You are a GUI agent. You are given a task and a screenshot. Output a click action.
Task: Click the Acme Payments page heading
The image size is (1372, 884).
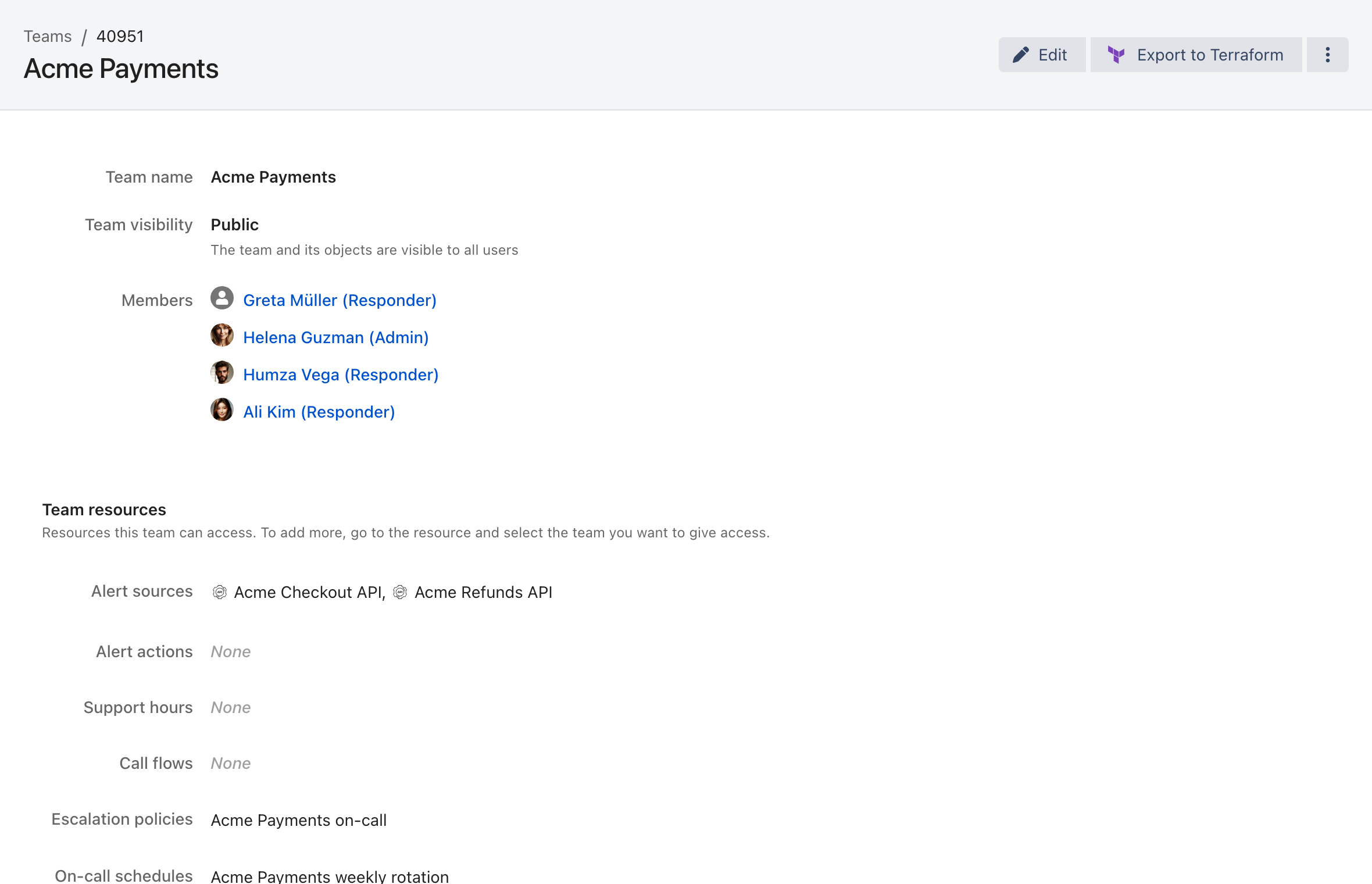click(x=121, y=69)
